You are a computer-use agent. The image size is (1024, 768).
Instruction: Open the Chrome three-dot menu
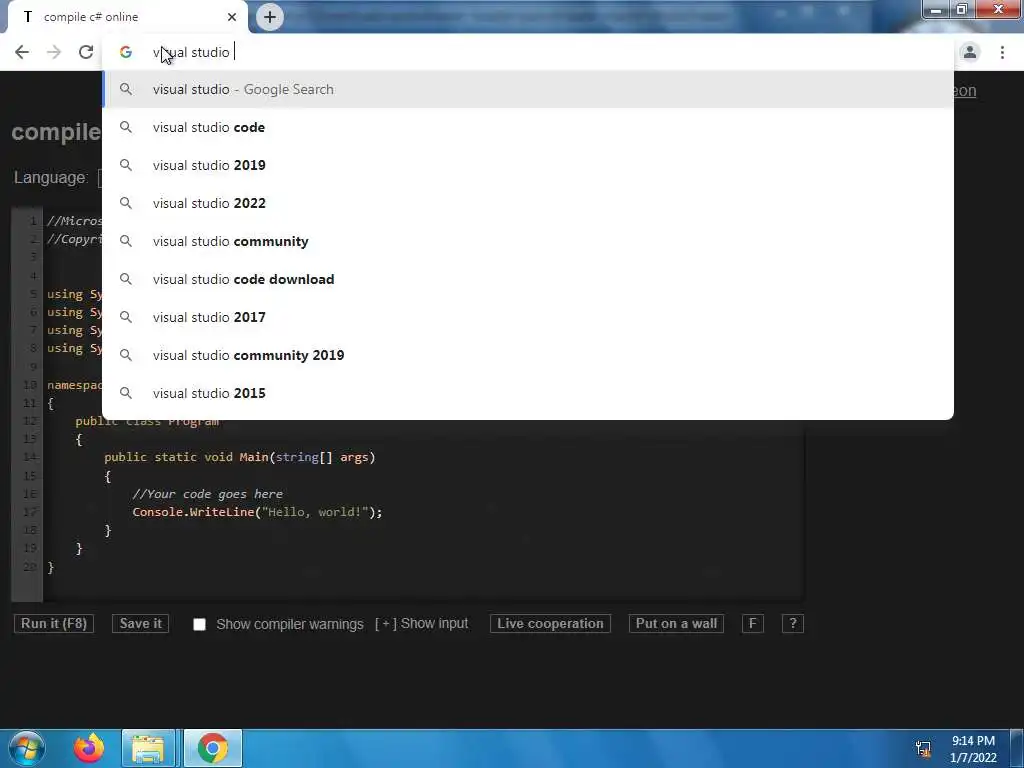1002,52
